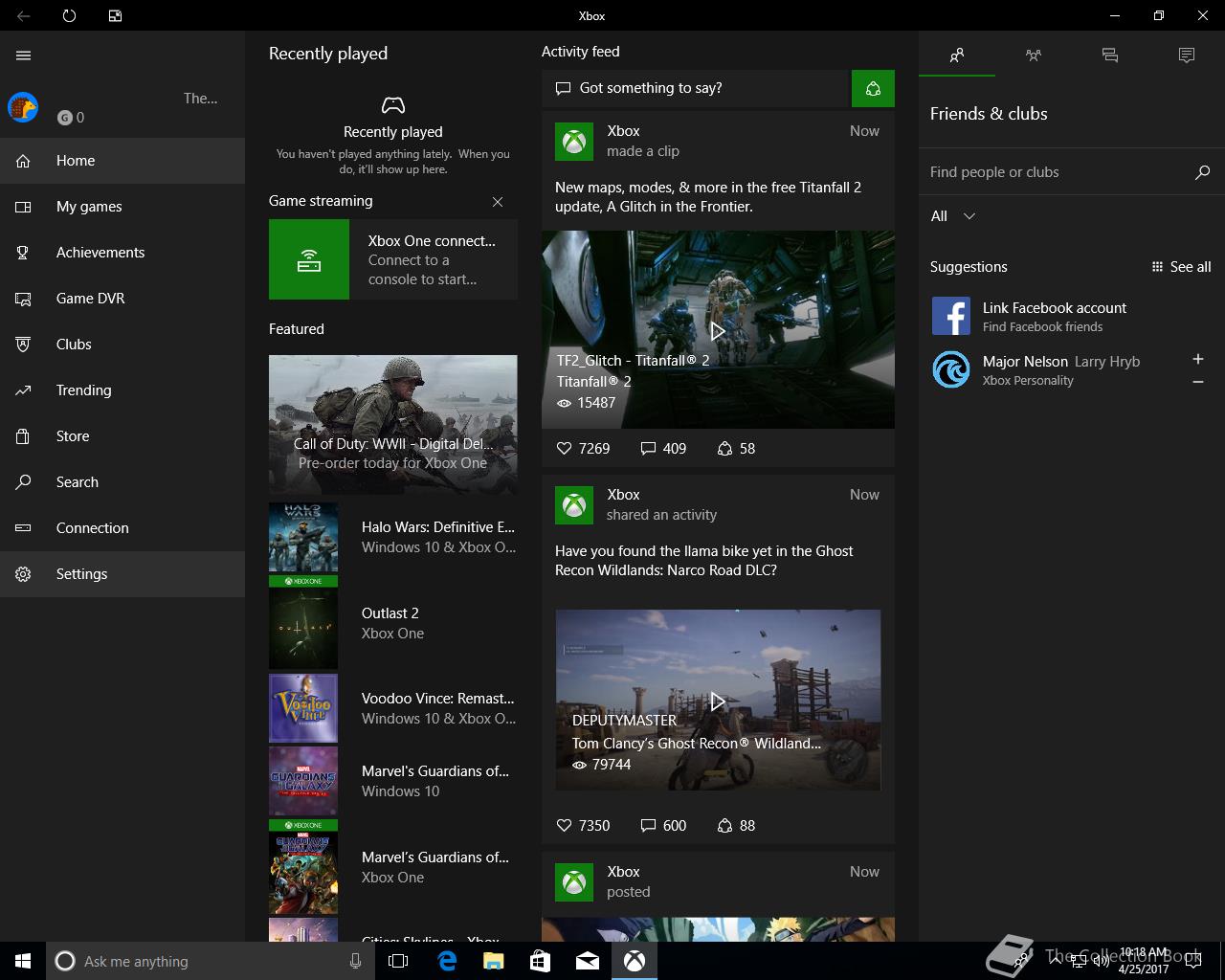
Task: Open Outlast 2 featured game
Action: click(x=393, y=623)
